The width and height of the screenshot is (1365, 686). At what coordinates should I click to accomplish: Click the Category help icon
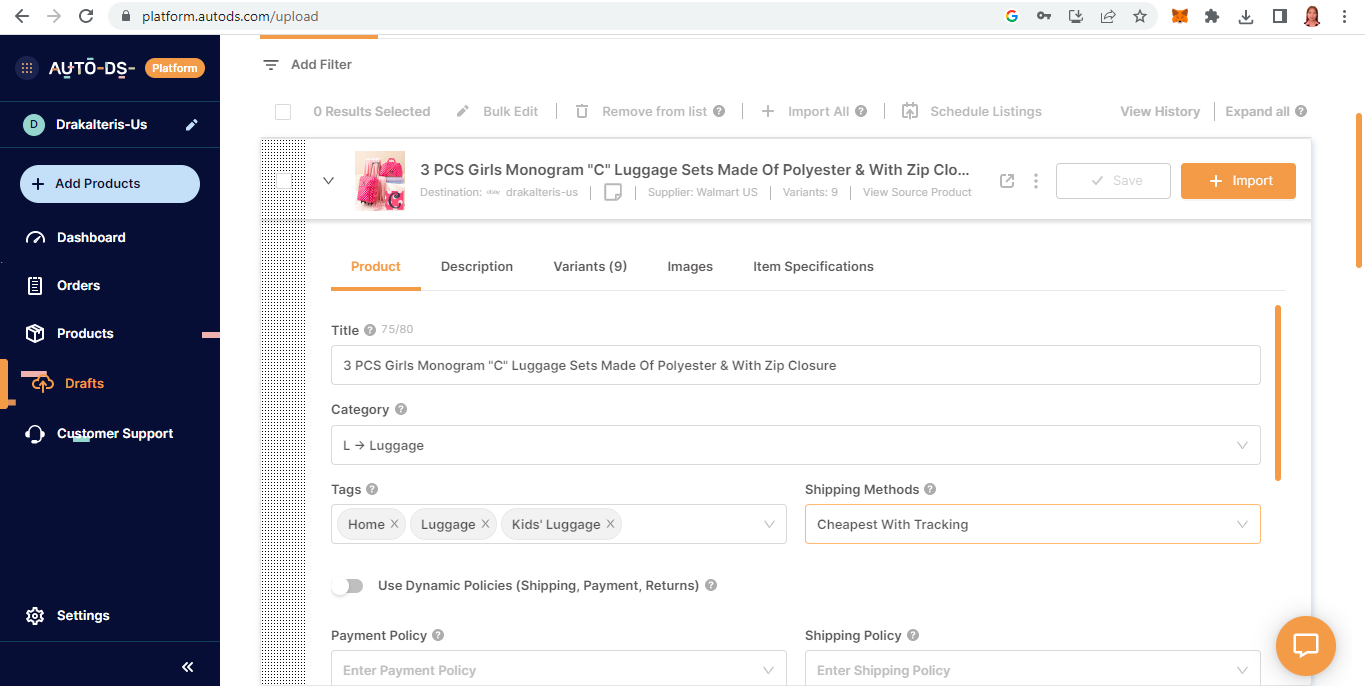[x=401, y=410]
